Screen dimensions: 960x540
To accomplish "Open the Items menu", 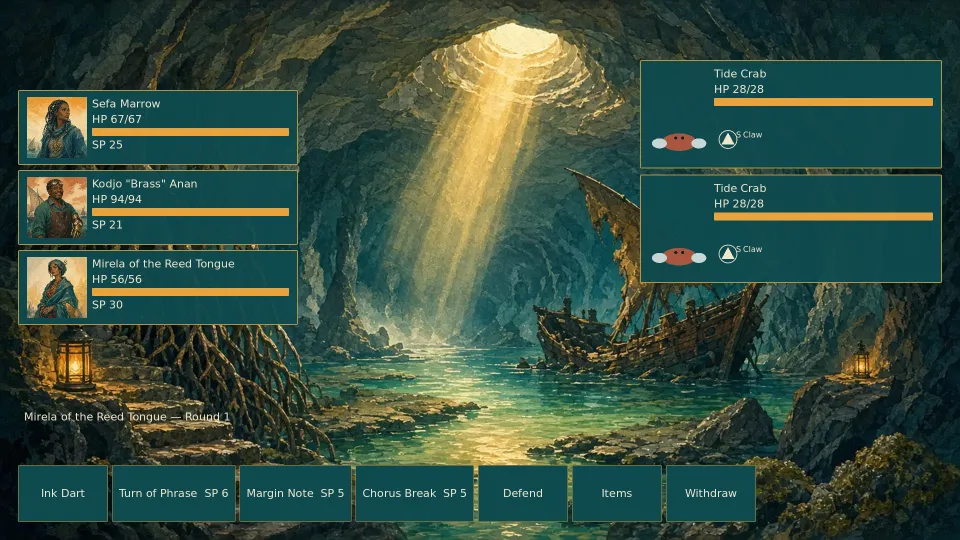I will click(617, 493).
